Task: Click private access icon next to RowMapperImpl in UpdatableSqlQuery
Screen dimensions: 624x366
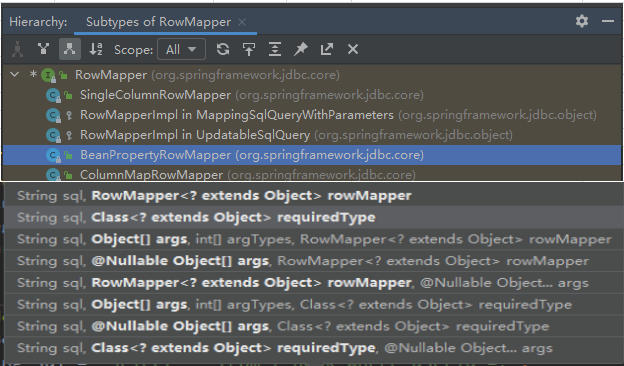Action: pyautogui.click(x=69, y=135)
